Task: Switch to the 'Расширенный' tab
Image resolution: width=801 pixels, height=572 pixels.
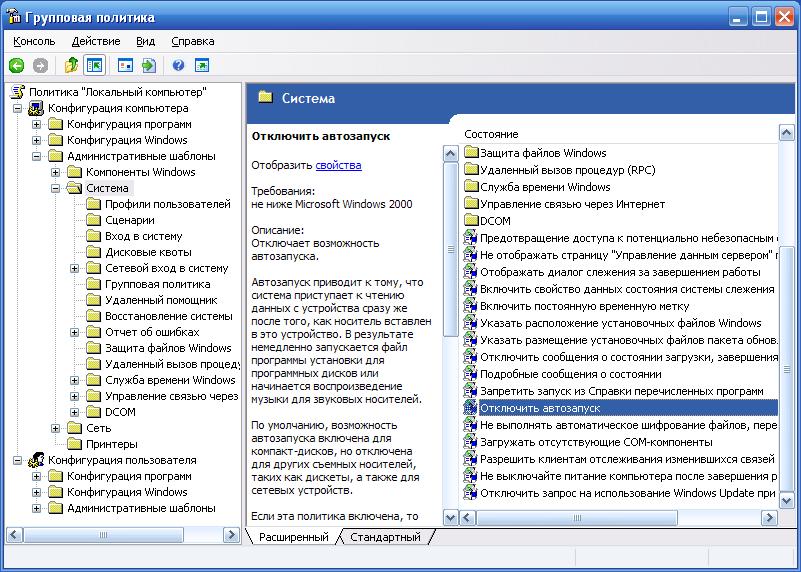Action: coord(293,537)
